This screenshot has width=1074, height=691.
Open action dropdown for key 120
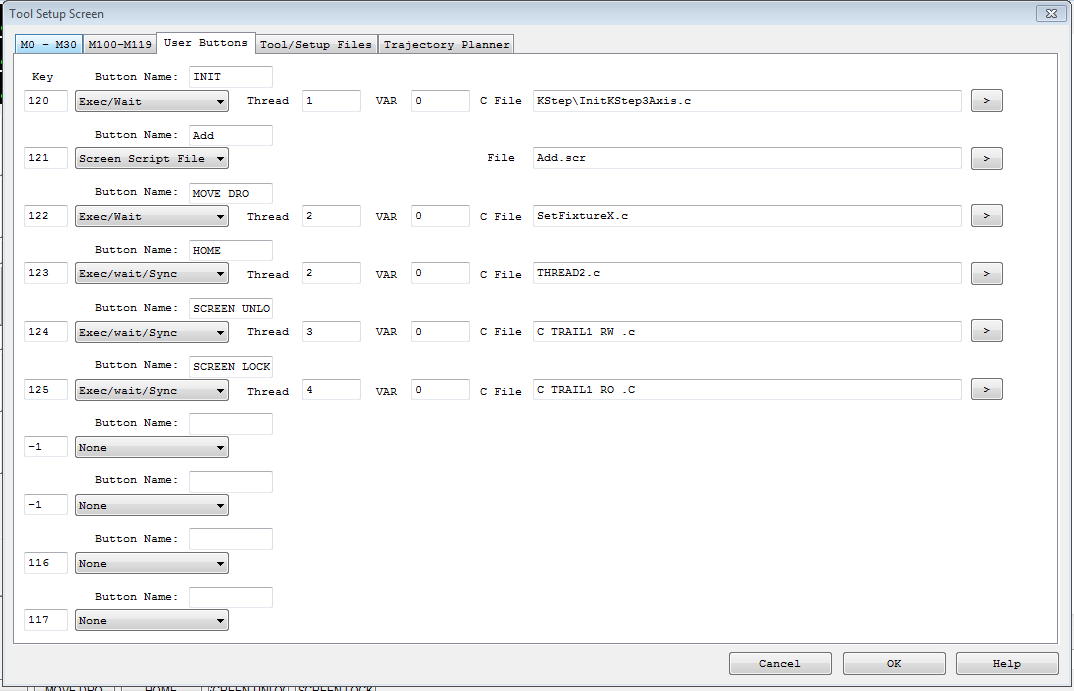151,101
